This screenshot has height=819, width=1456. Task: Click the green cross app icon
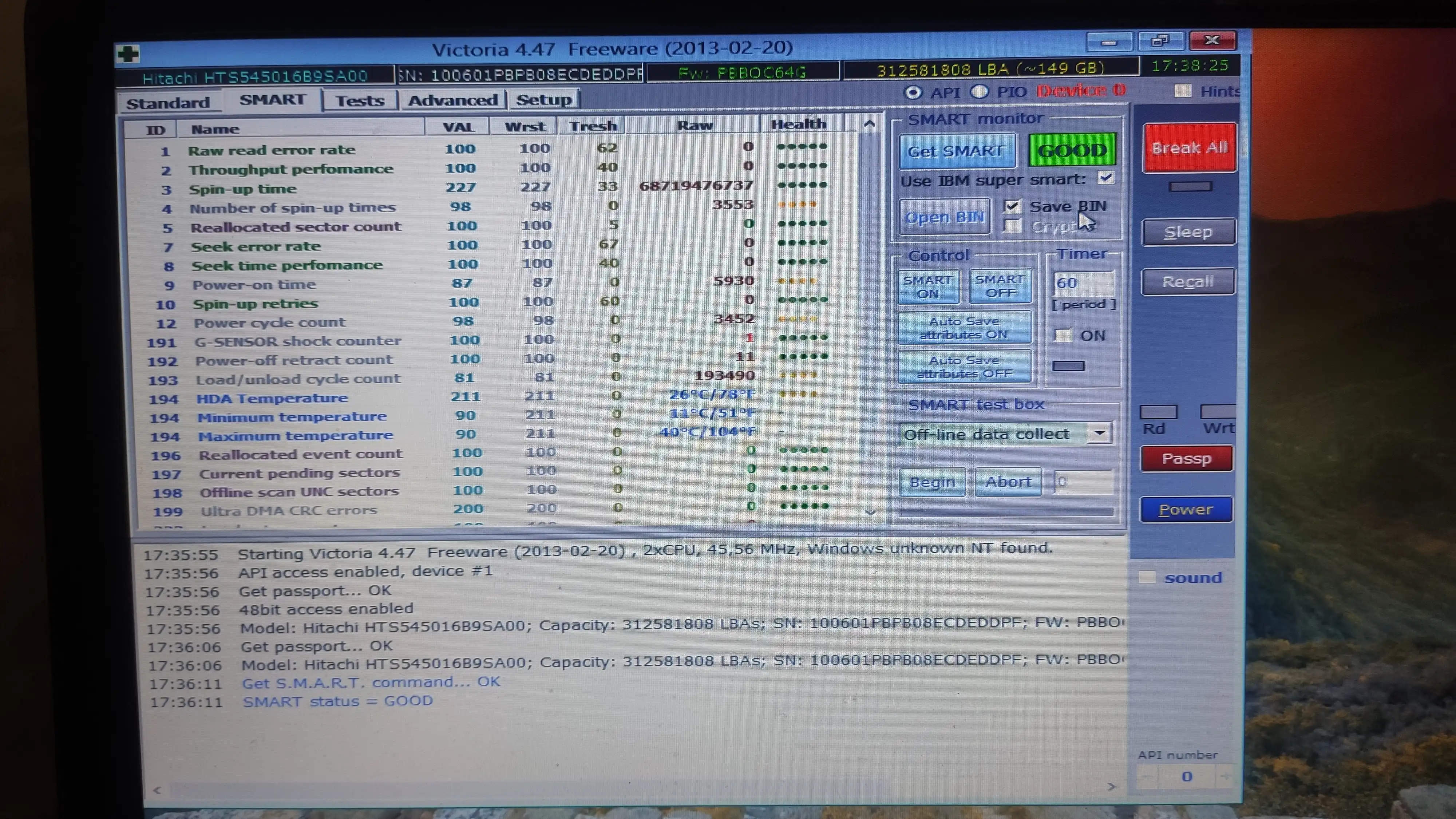pos(128,54)
